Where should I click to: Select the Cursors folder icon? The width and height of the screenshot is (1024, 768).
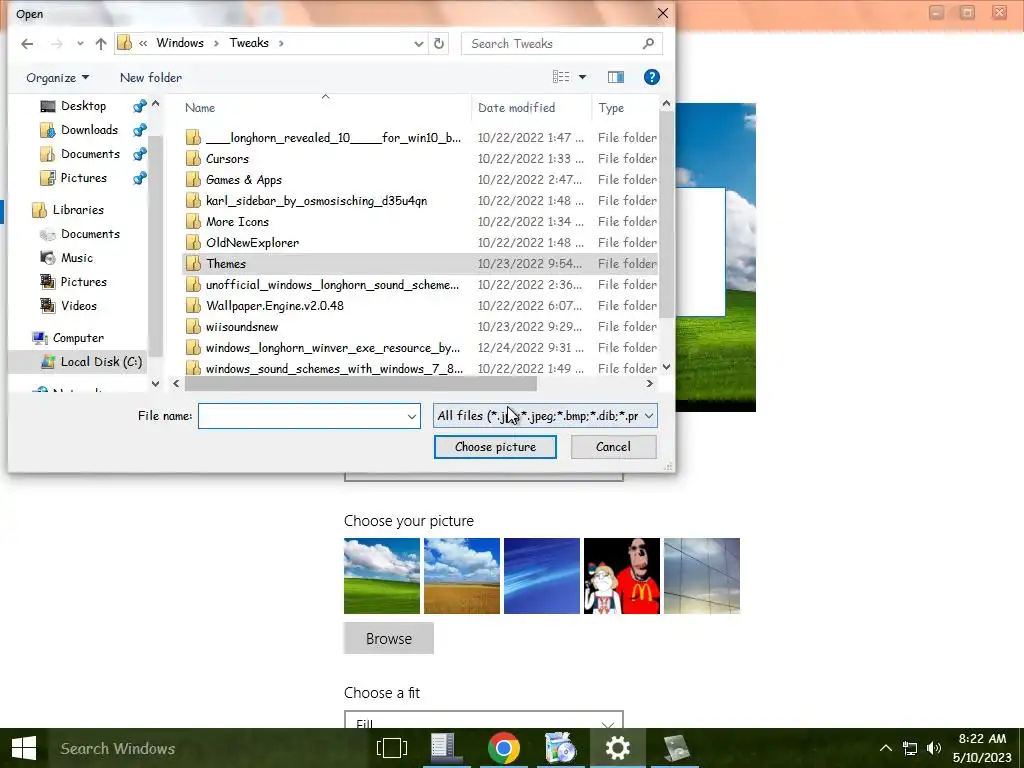click(193, 159)
